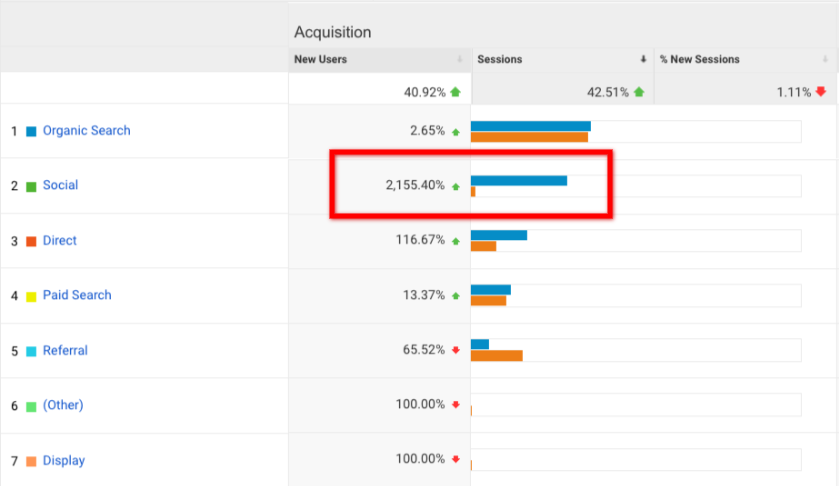This screenshot has width=839, height=486.
Task: Sort by % New Sessions column header
Action: [700, 60]
